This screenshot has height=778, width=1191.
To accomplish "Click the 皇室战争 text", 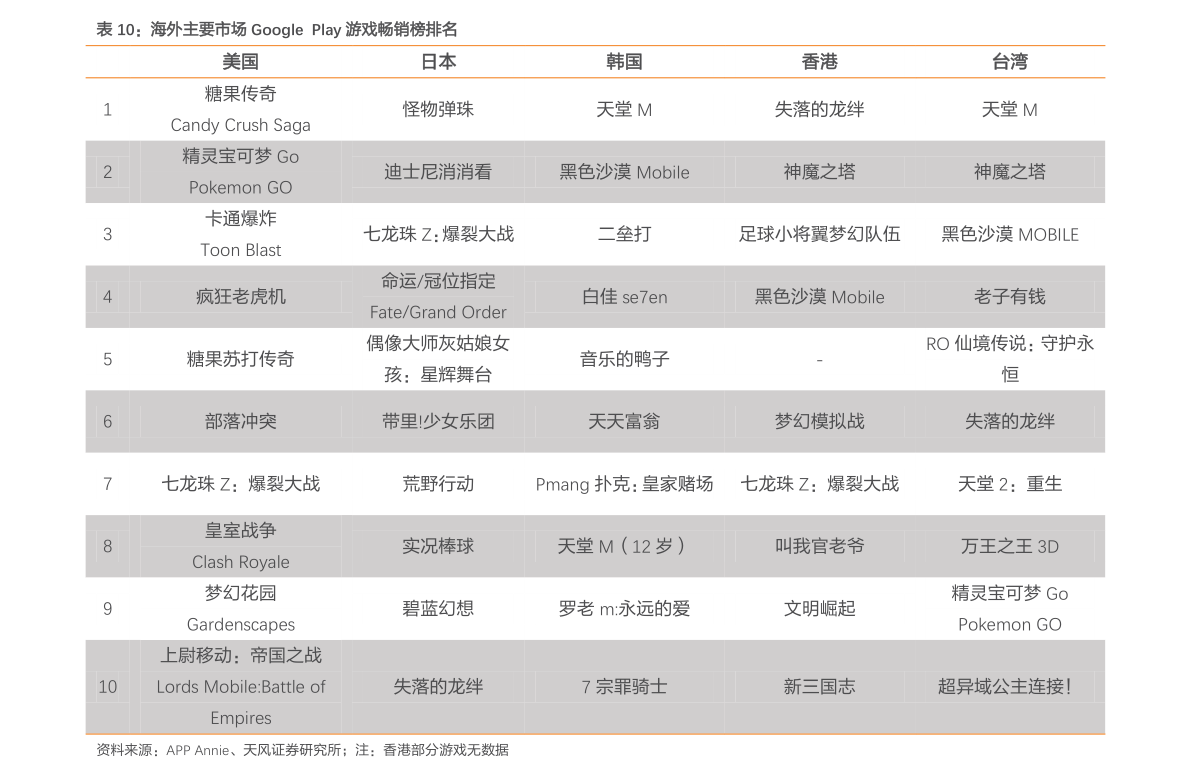I will [x=240, y=530].
